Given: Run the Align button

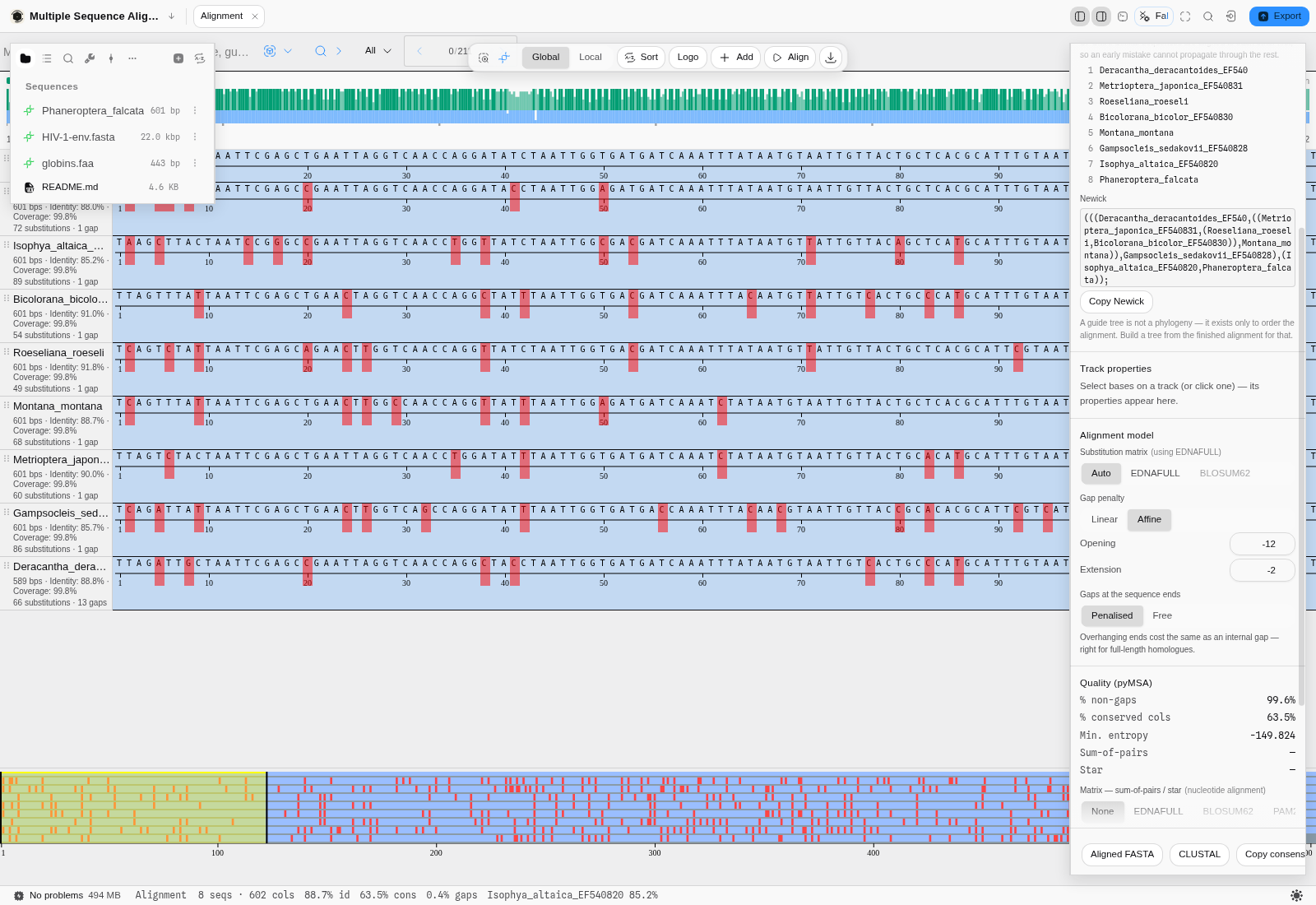Looking at the screenshot, I should click(790, 58).
